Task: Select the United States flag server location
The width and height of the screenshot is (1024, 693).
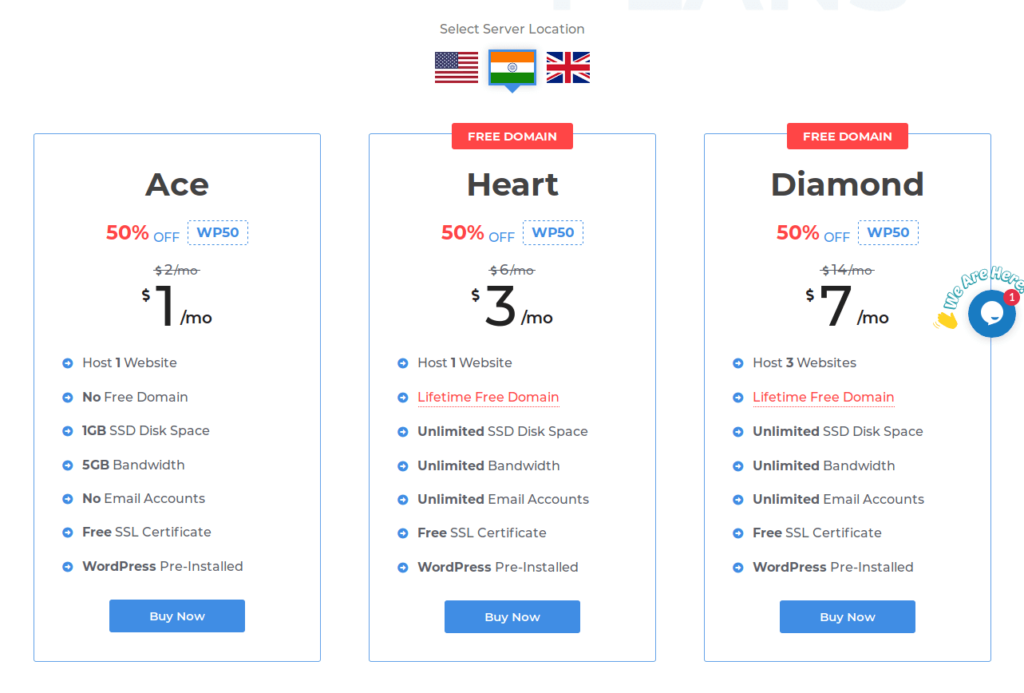Action: coord(456,68)
